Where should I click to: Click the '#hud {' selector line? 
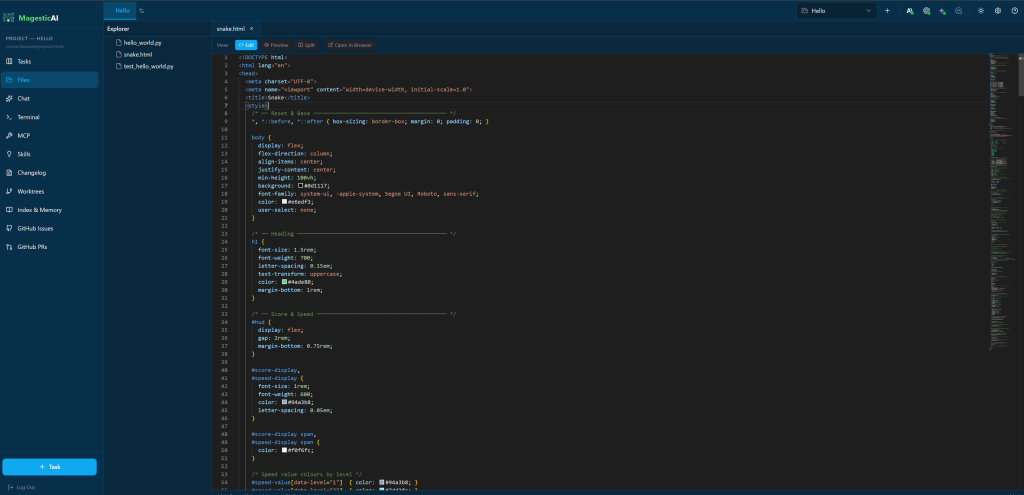pos(261,322)
